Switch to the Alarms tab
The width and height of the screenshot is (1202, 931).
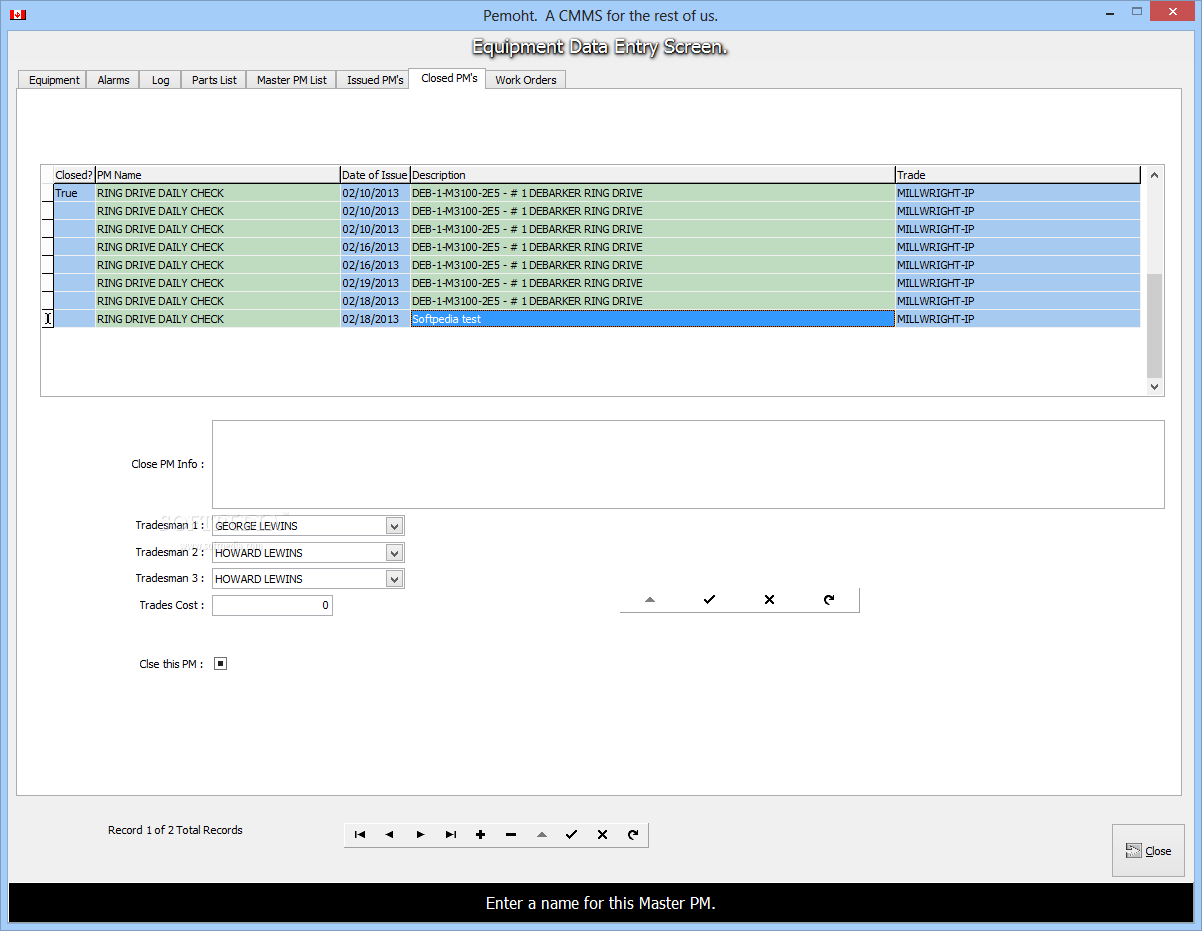[x=113, y=80]
